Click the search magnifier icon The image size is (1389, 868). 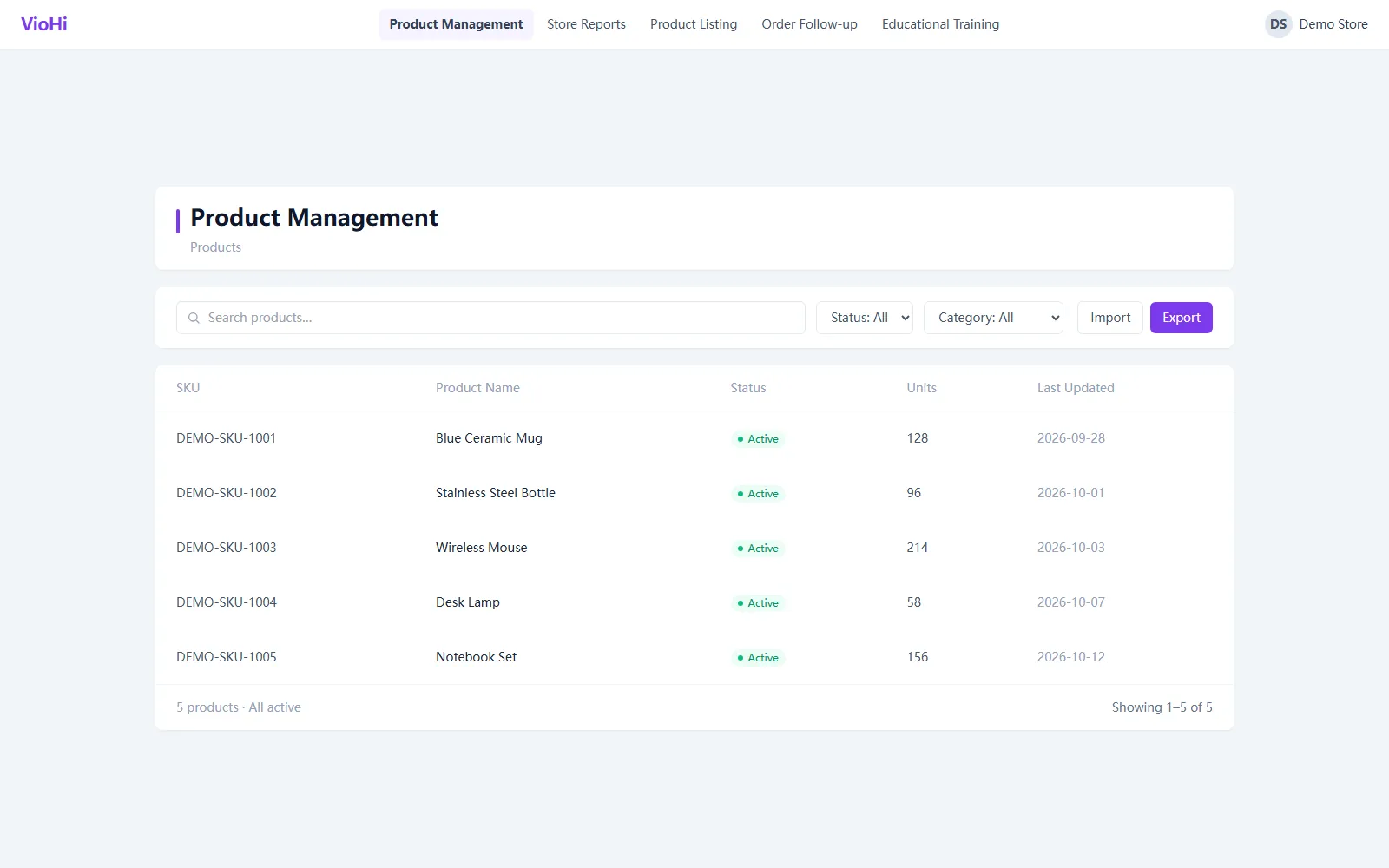click(x=194, y=318)
